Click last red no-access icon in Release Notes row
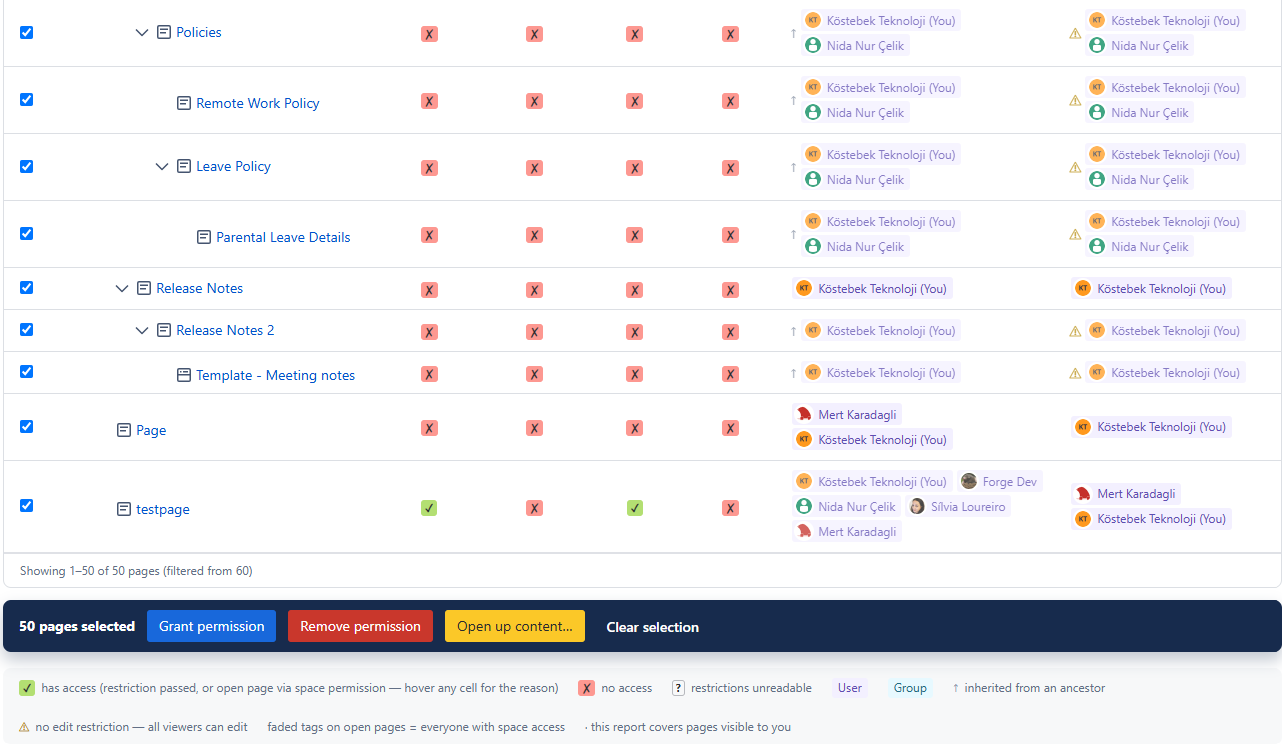 731,290
